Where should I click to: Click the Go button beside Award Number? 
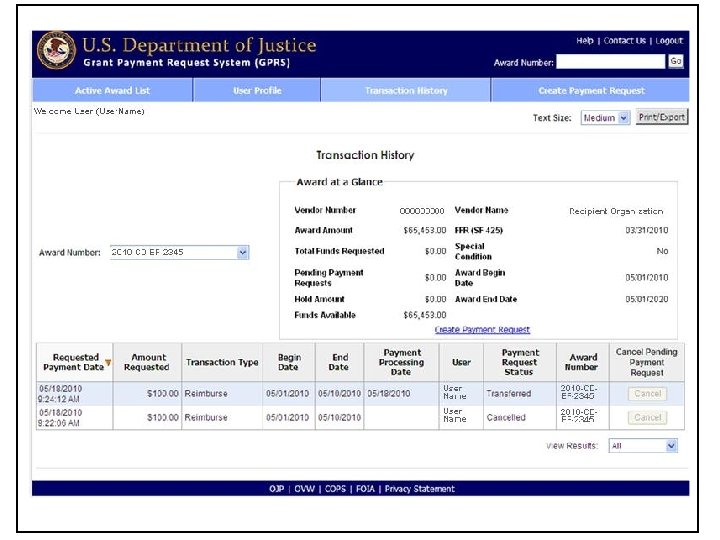pyautogui.click(x=675, y=61)
